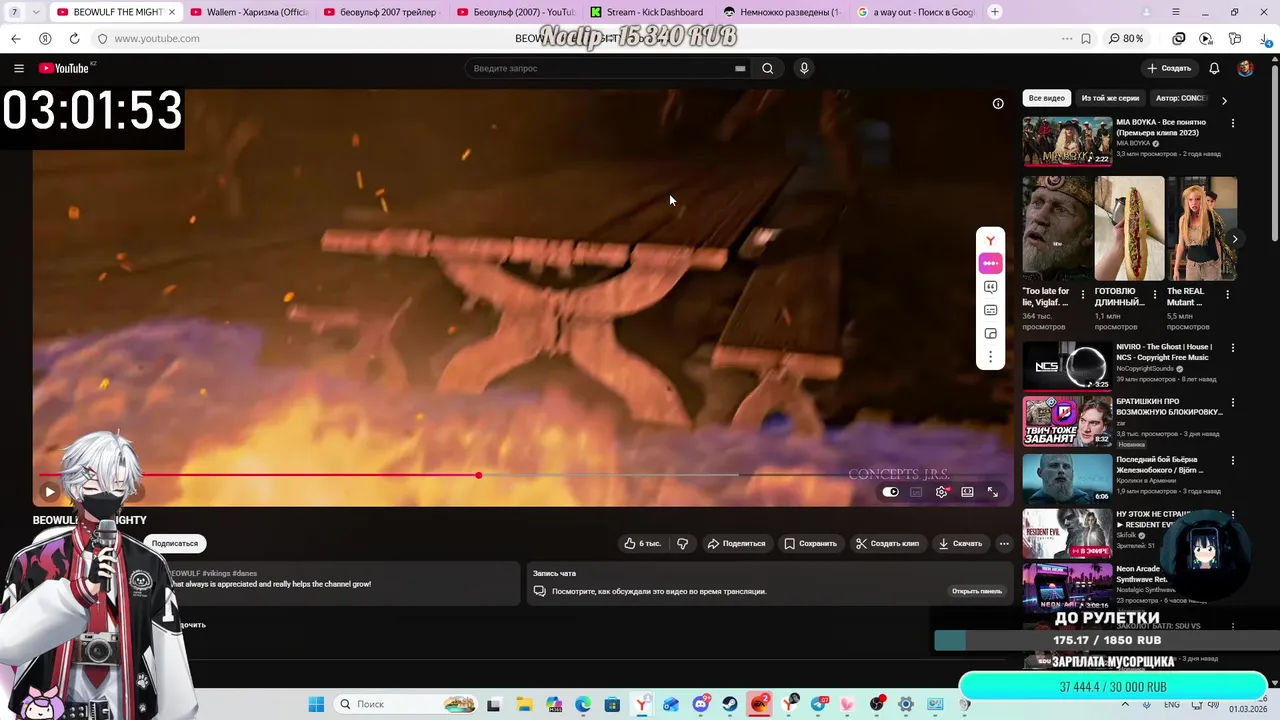
Task: Open the Yandex Alice icon in side panel
Action: (x=990, y=241)
